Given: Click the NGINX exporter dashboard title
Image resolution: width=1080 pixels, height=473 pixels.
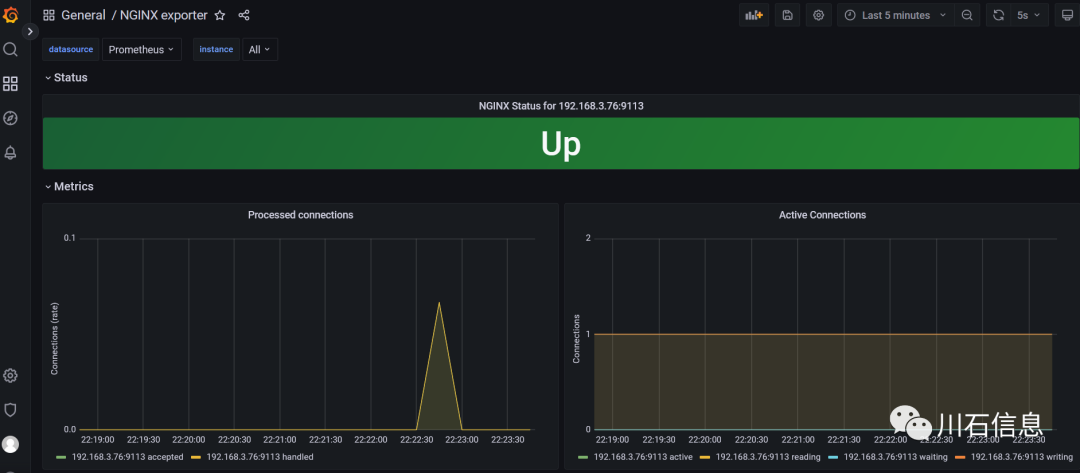Looking at the screenshot, I should point(163,15).
